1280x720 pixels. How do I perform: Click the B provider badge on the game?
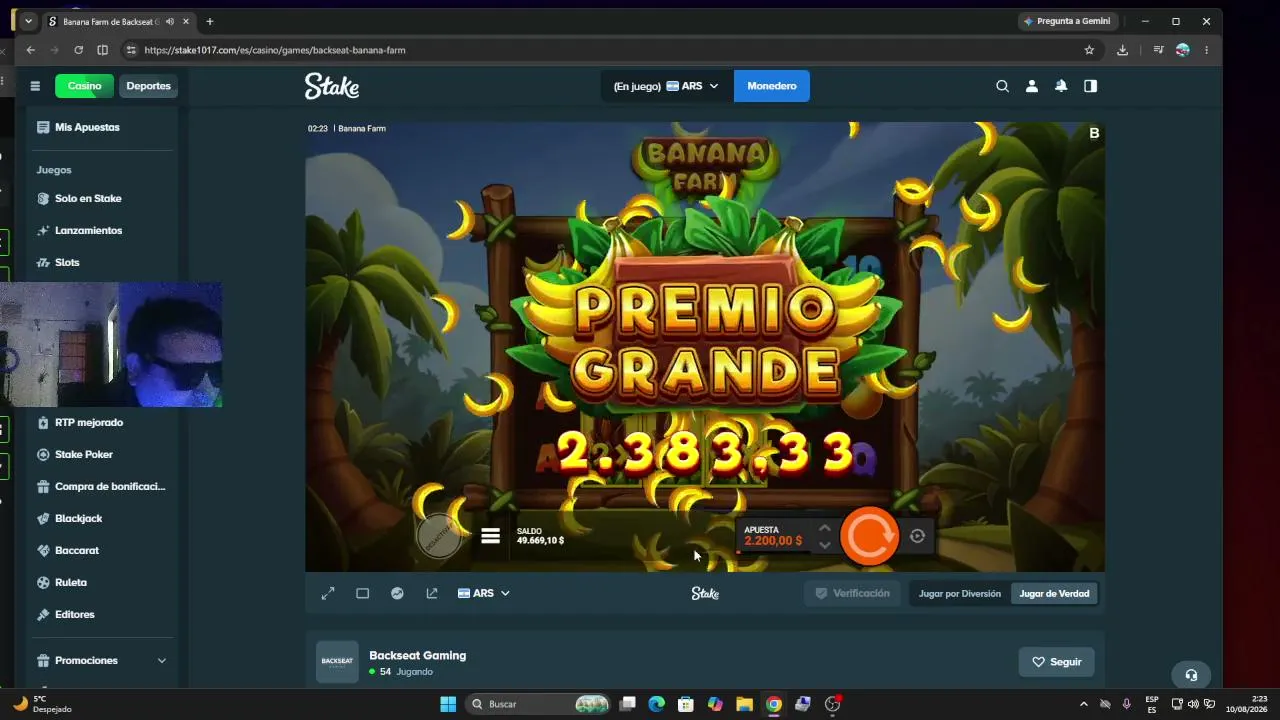click(x=1094, y=133)
